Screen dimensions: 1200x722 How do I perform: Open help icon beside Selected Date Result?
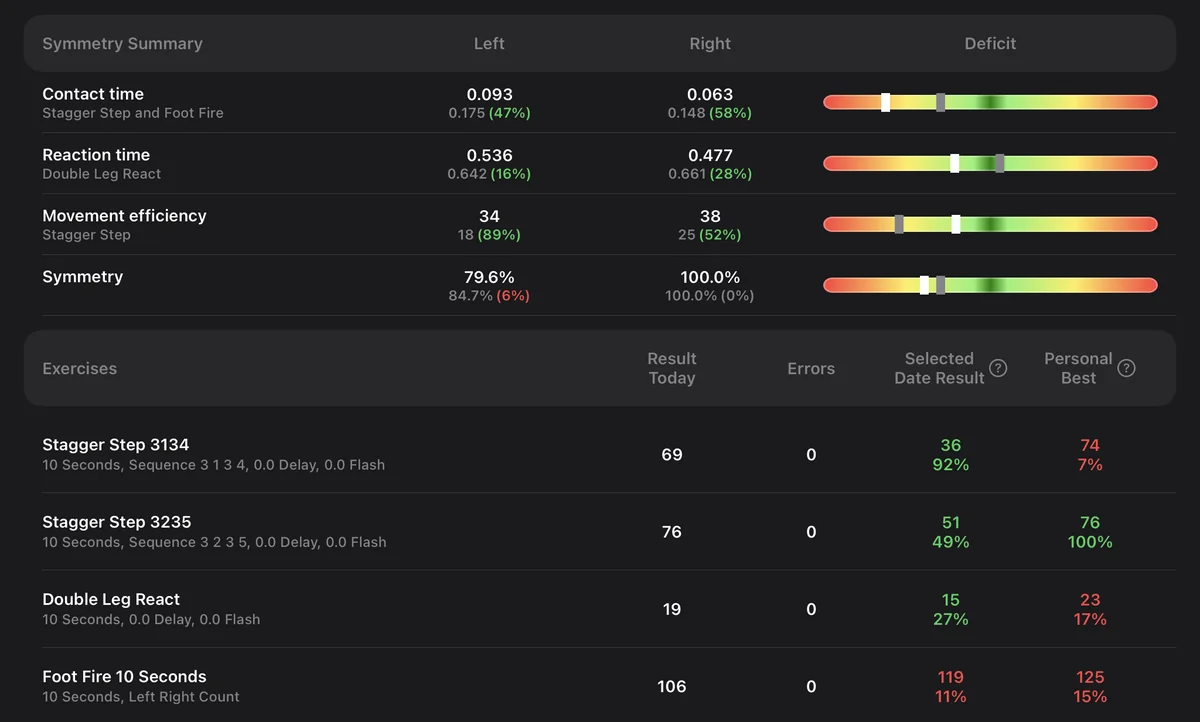coord(998,368)
